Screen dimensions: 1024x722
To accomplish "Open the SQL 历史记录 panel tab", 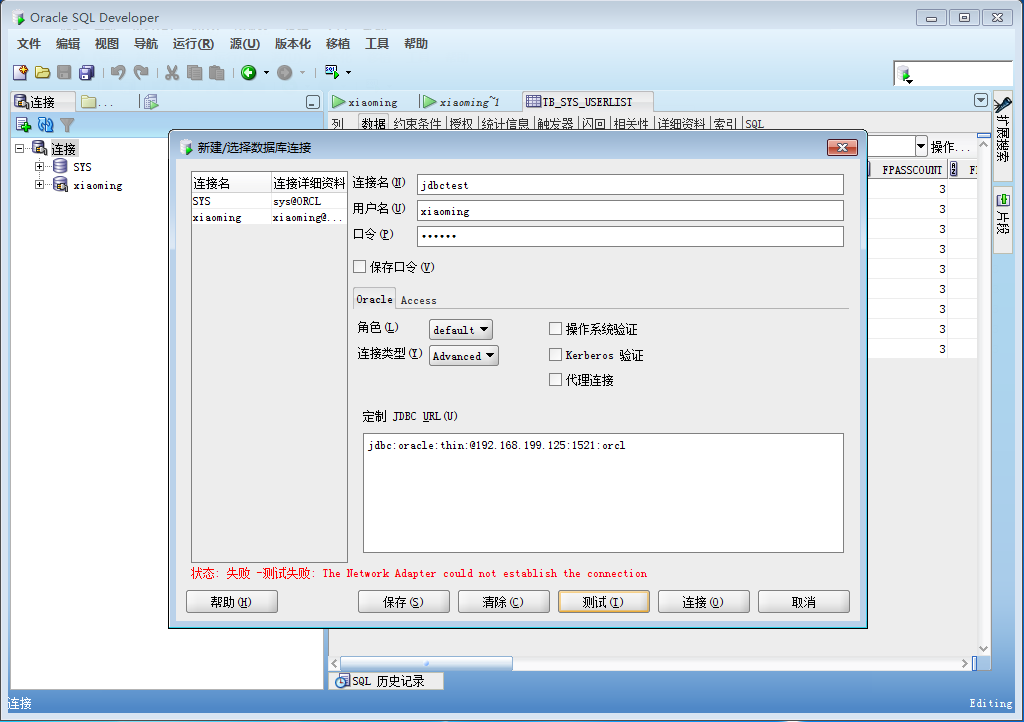I will click(387, 681).
